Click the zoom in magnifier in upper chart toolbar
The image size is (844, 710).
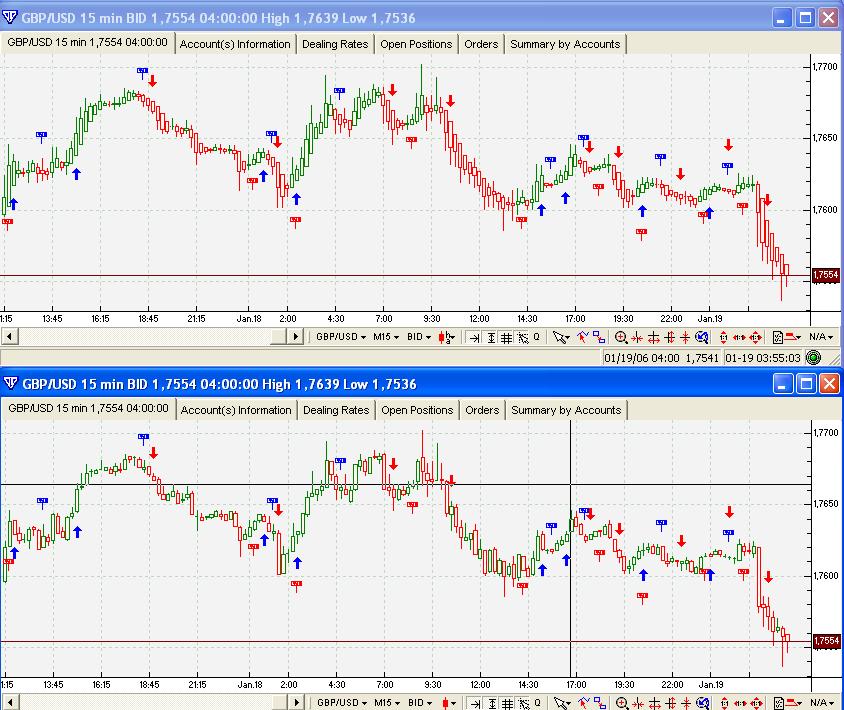click(621, 337)
